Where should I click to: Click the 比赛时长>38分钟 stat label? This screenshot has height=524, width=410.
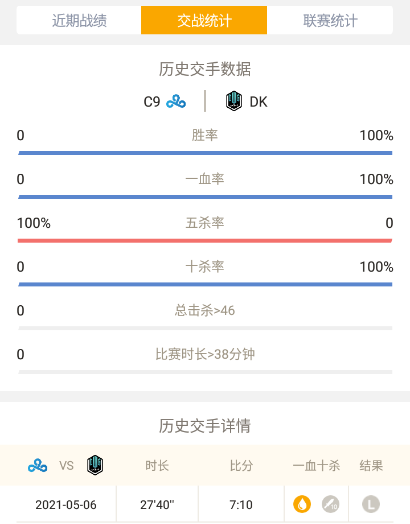coord(205,354)
